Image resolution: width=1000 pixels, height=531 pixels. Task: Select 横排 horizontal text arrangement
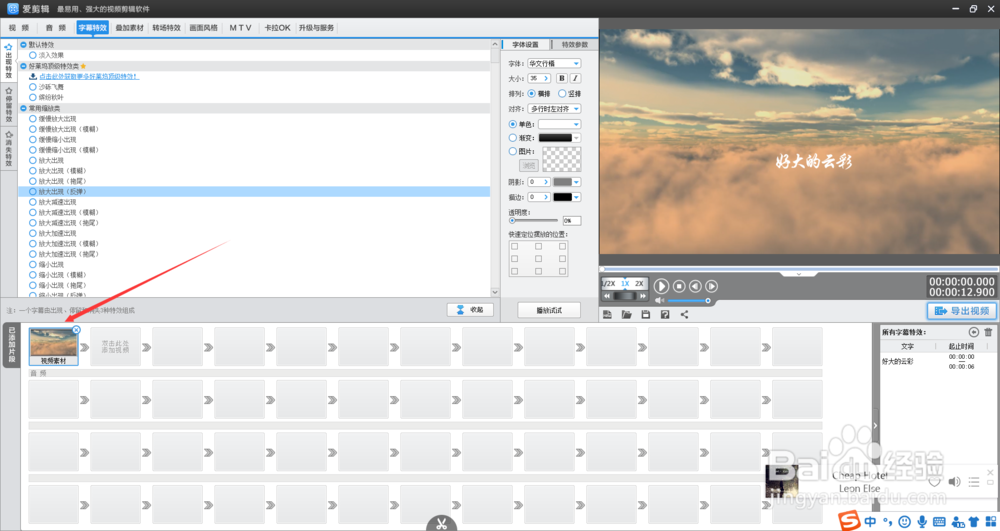point(531,94)
